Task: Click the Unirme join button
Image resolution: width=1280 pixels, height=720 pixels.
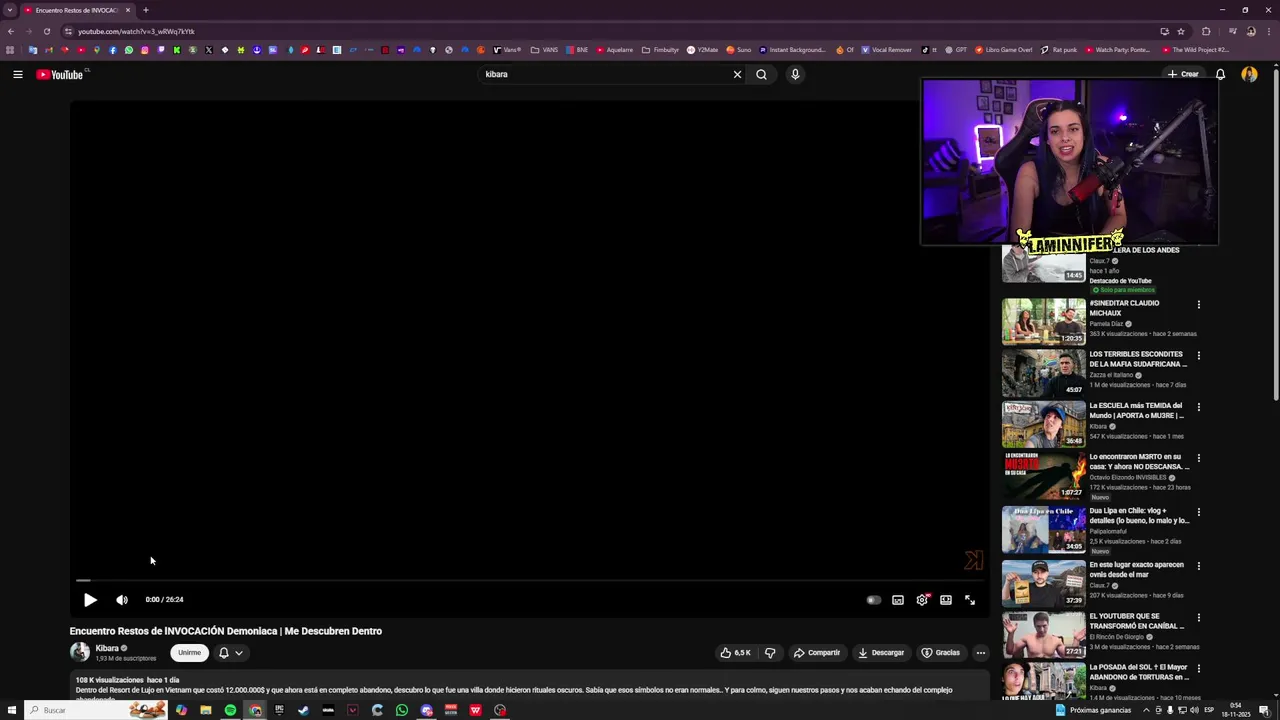Action: [189, 653]
